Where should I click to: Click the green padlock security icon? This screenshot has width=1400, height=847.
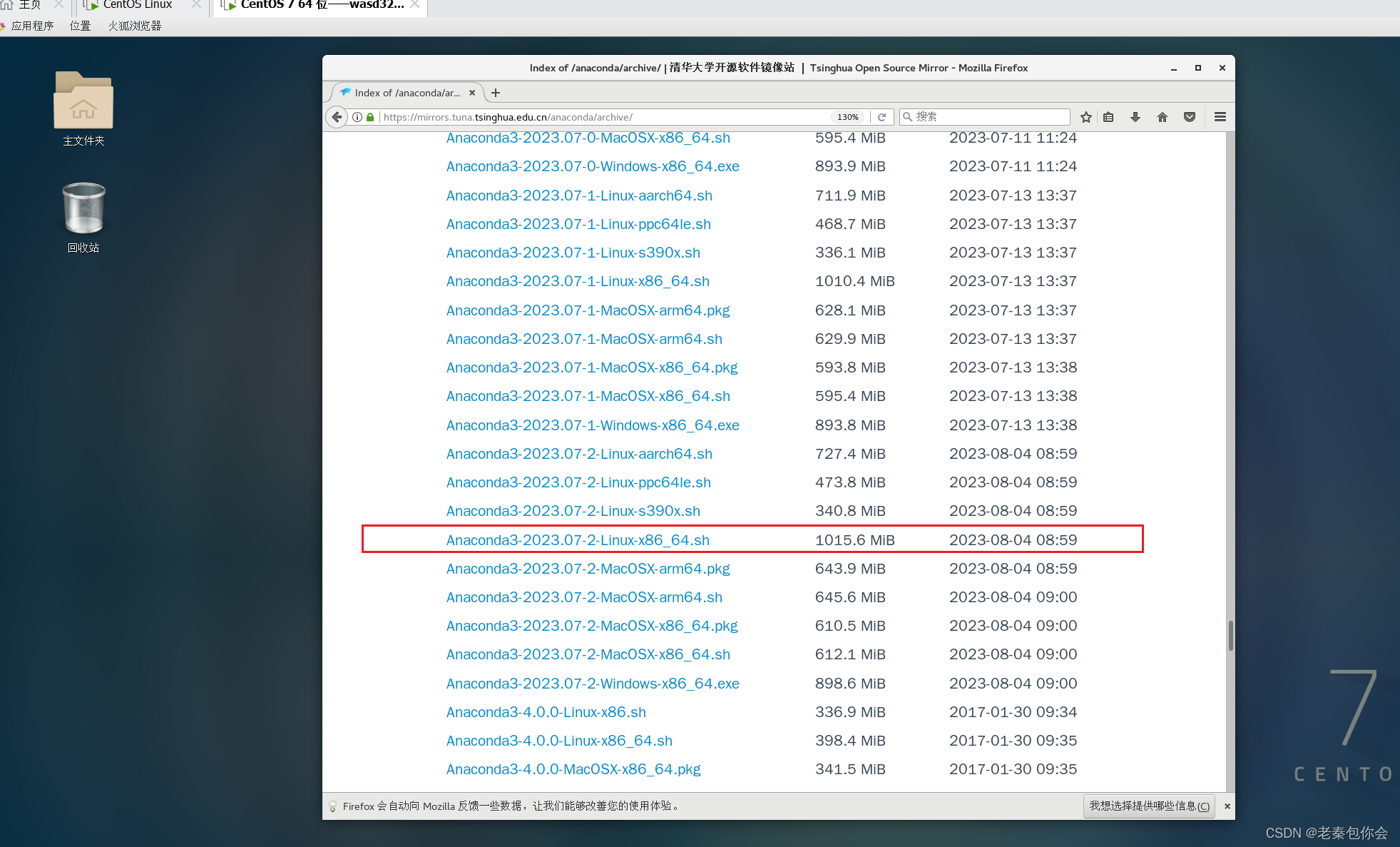coord(370,117)
